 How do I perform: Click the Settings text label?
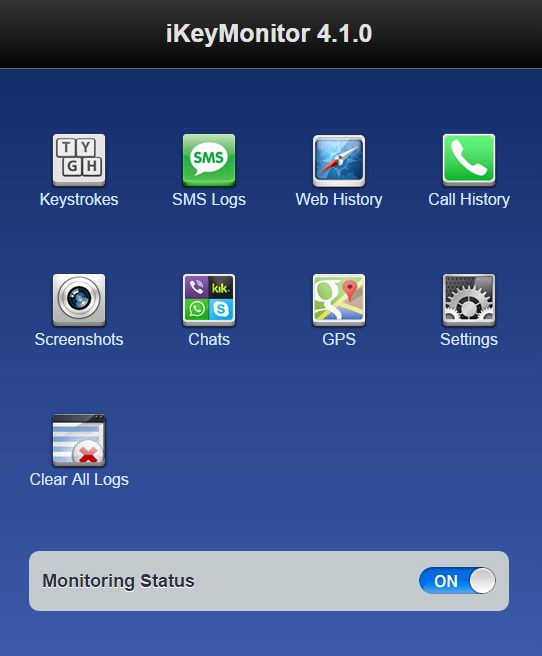[x=469, y=340]
